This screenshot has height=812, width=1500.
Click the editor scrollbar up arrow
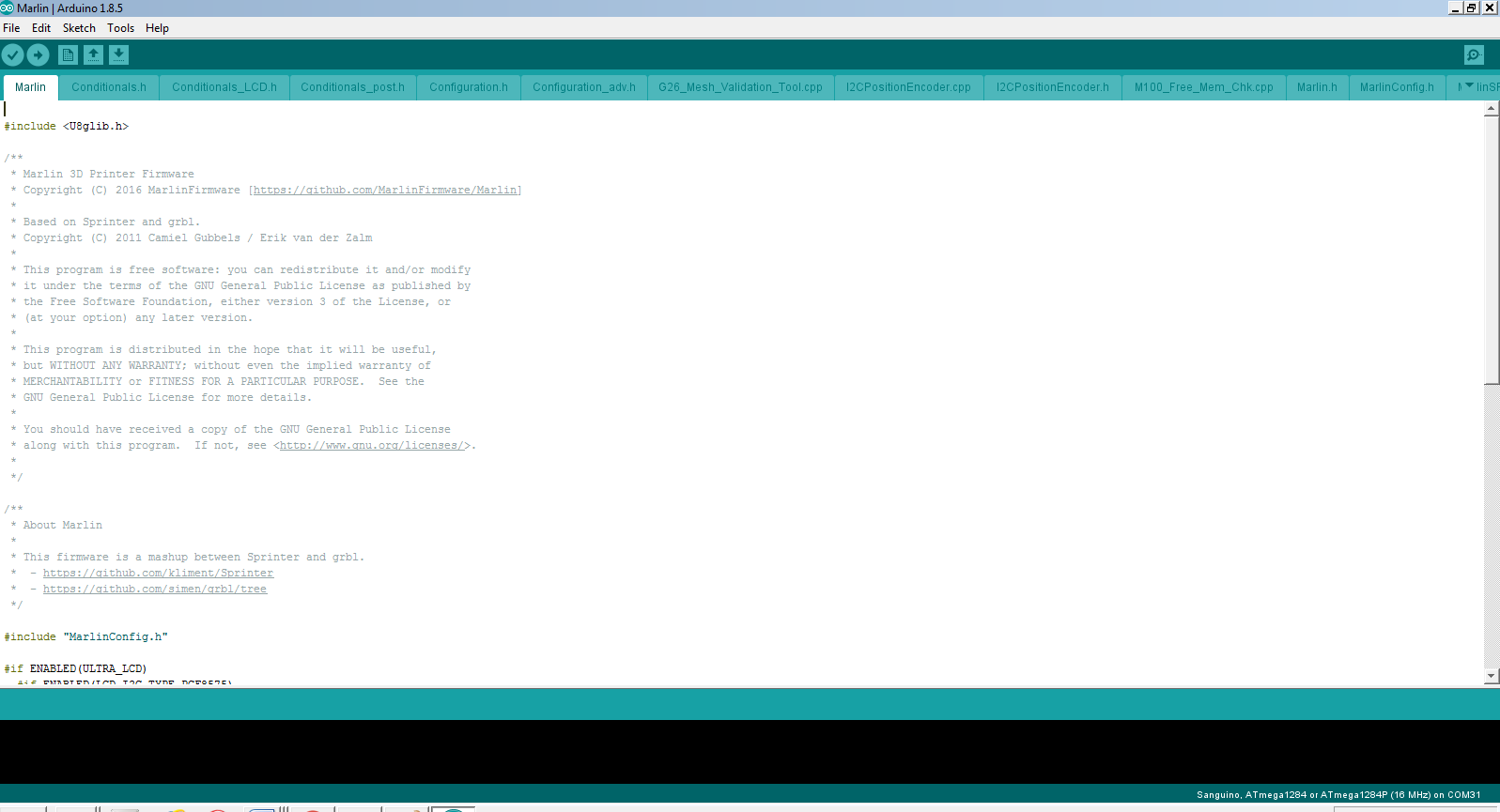(1492, 109)
